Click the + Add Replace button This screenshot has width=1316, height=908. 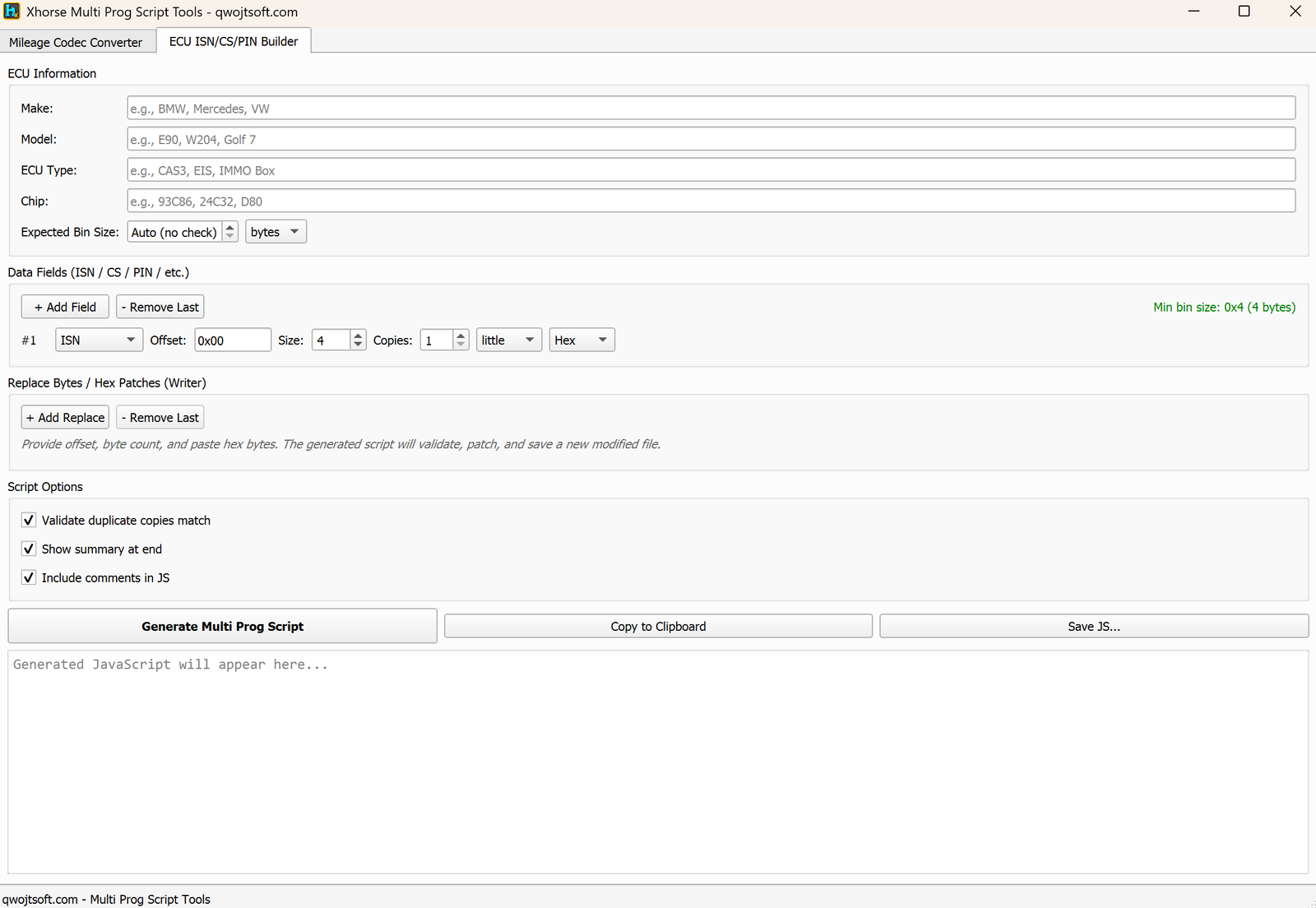point(65,417)
